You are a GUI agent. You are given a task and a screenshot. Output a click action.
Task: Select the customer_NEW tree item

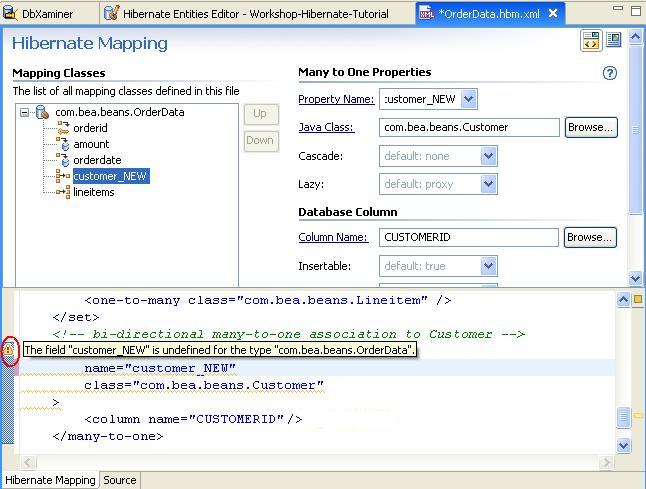110,176
